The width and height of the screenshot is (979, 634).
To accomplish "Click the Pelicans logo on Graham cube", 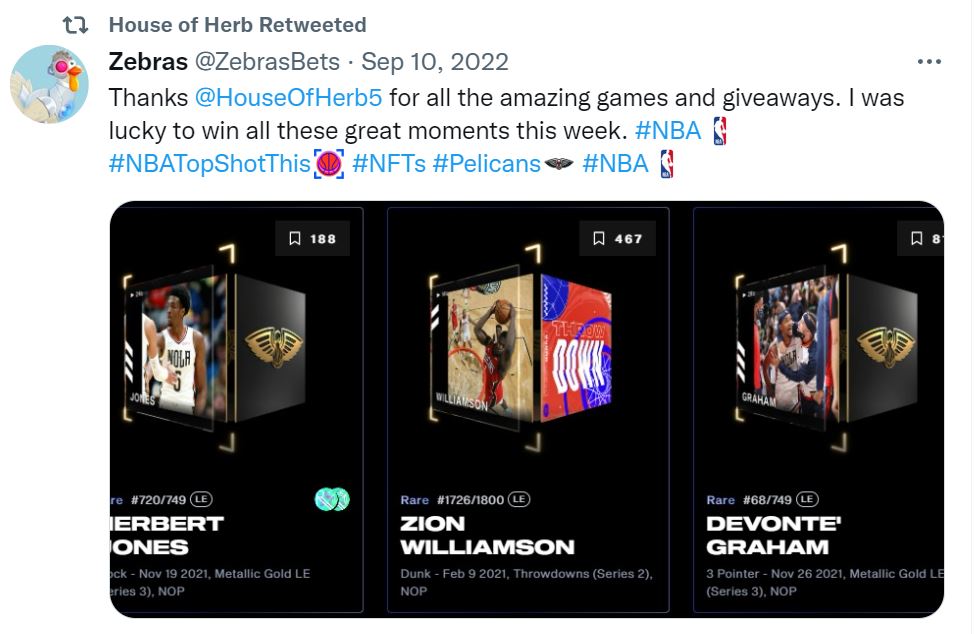I will (x=884, y=345).
